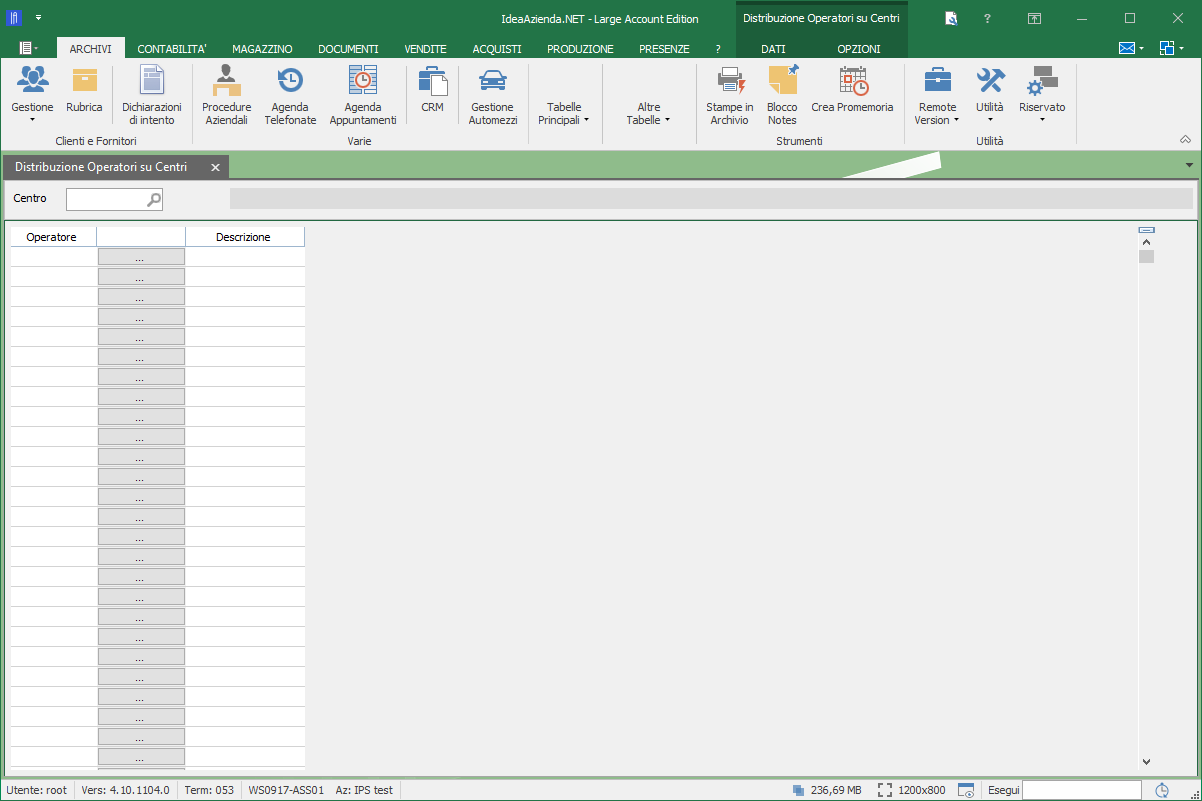Viewport: 1202px width, 801px height.
Task: Switch to the PRODUZIONE tab
Action: [x=580, y=48]
